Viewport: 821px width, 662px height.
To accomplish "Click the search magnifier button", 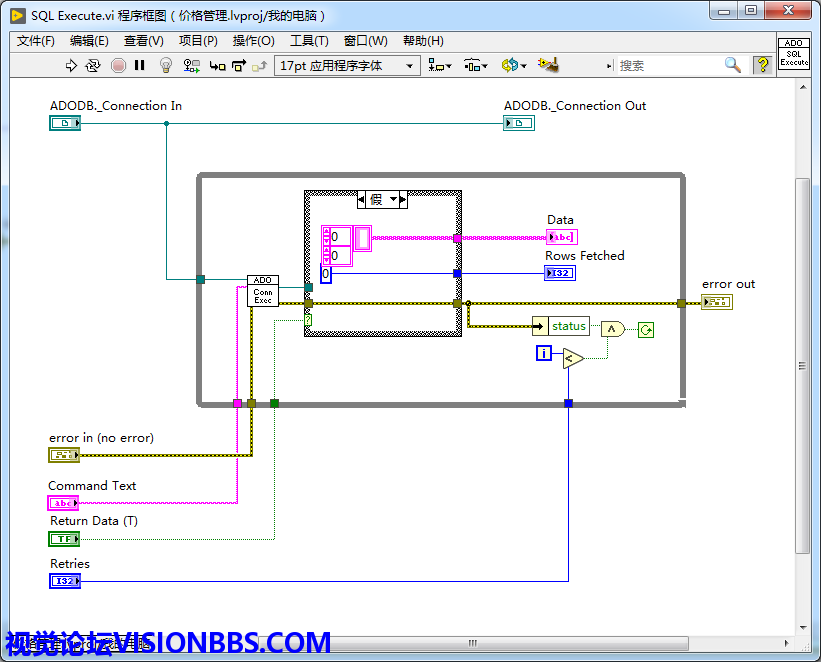I will 733,65.
